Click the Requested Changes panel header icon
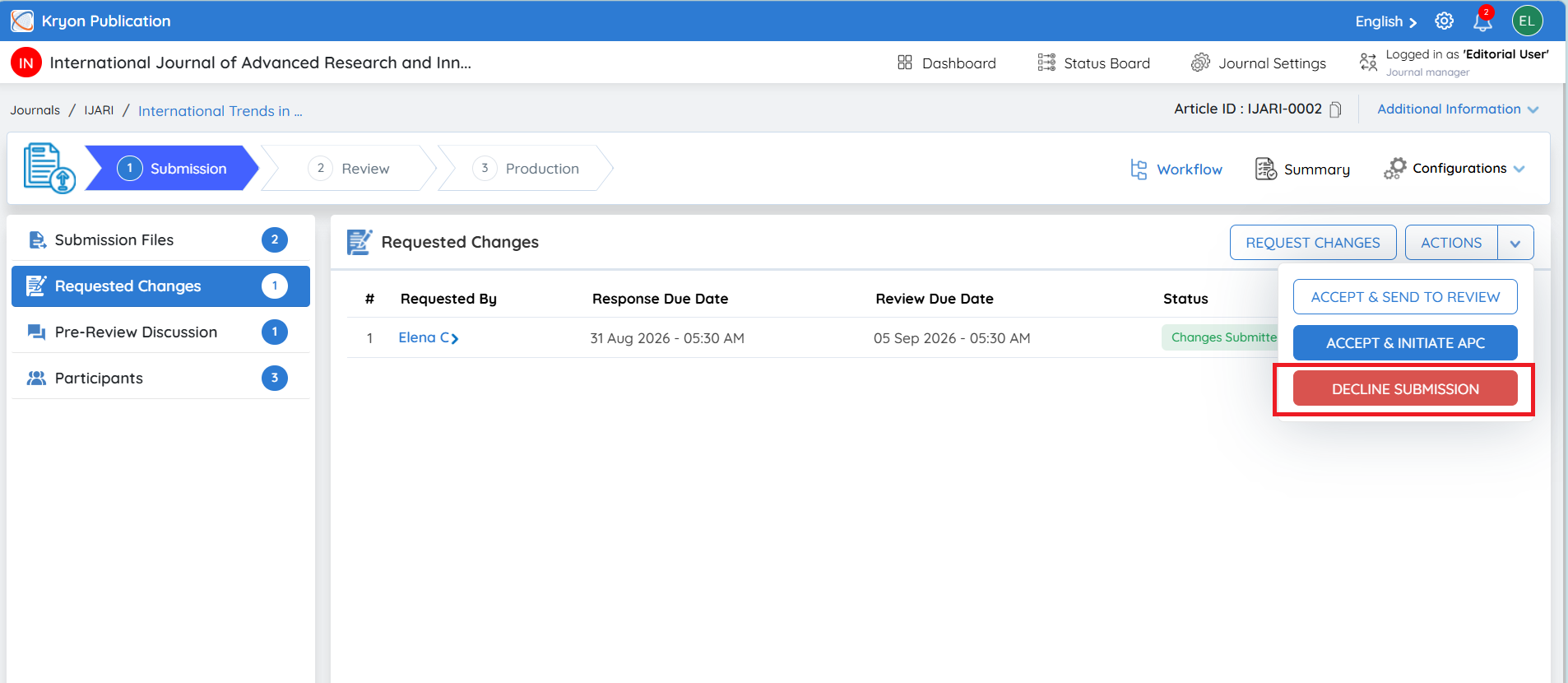 360,242
